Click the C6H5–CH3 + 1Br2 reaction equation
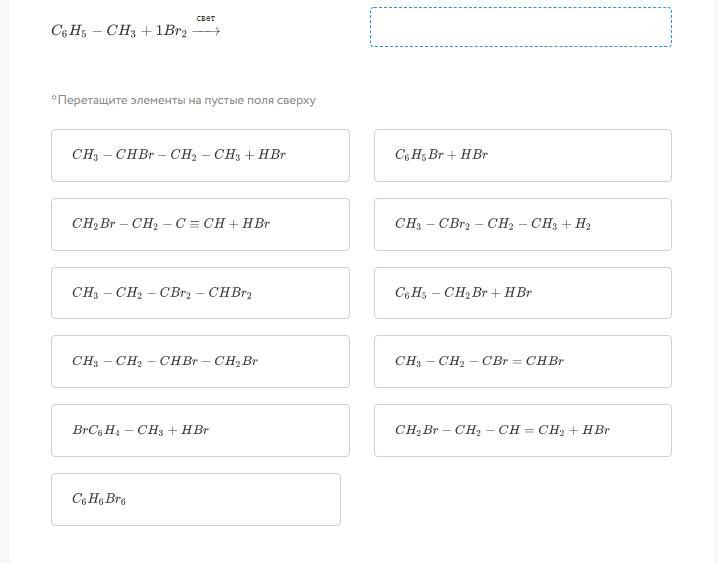This screenshot has height=563, width=719. tap(119, 31)
